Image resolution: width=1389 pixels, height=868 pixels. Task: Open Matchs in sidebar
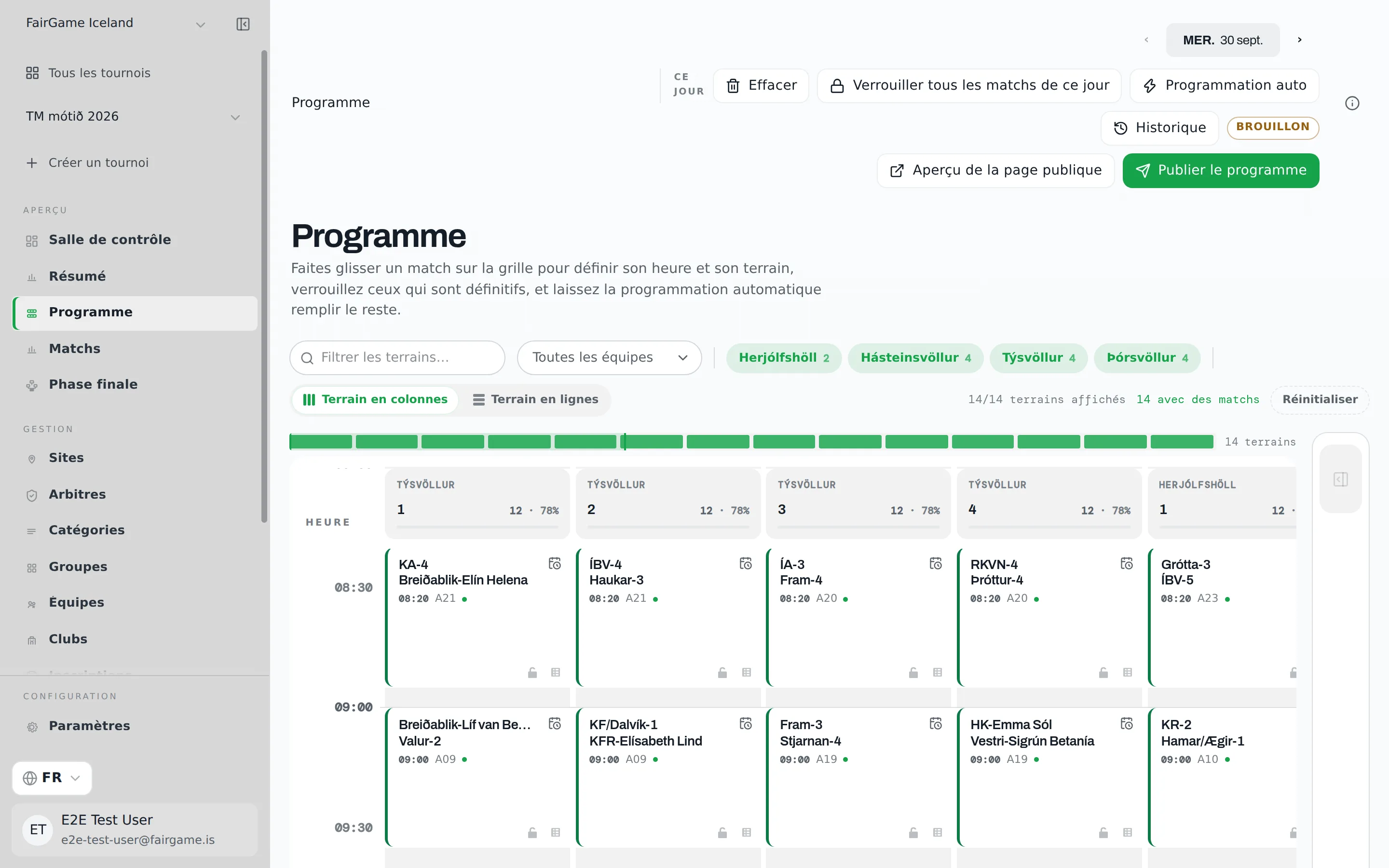tap(135, 349)
